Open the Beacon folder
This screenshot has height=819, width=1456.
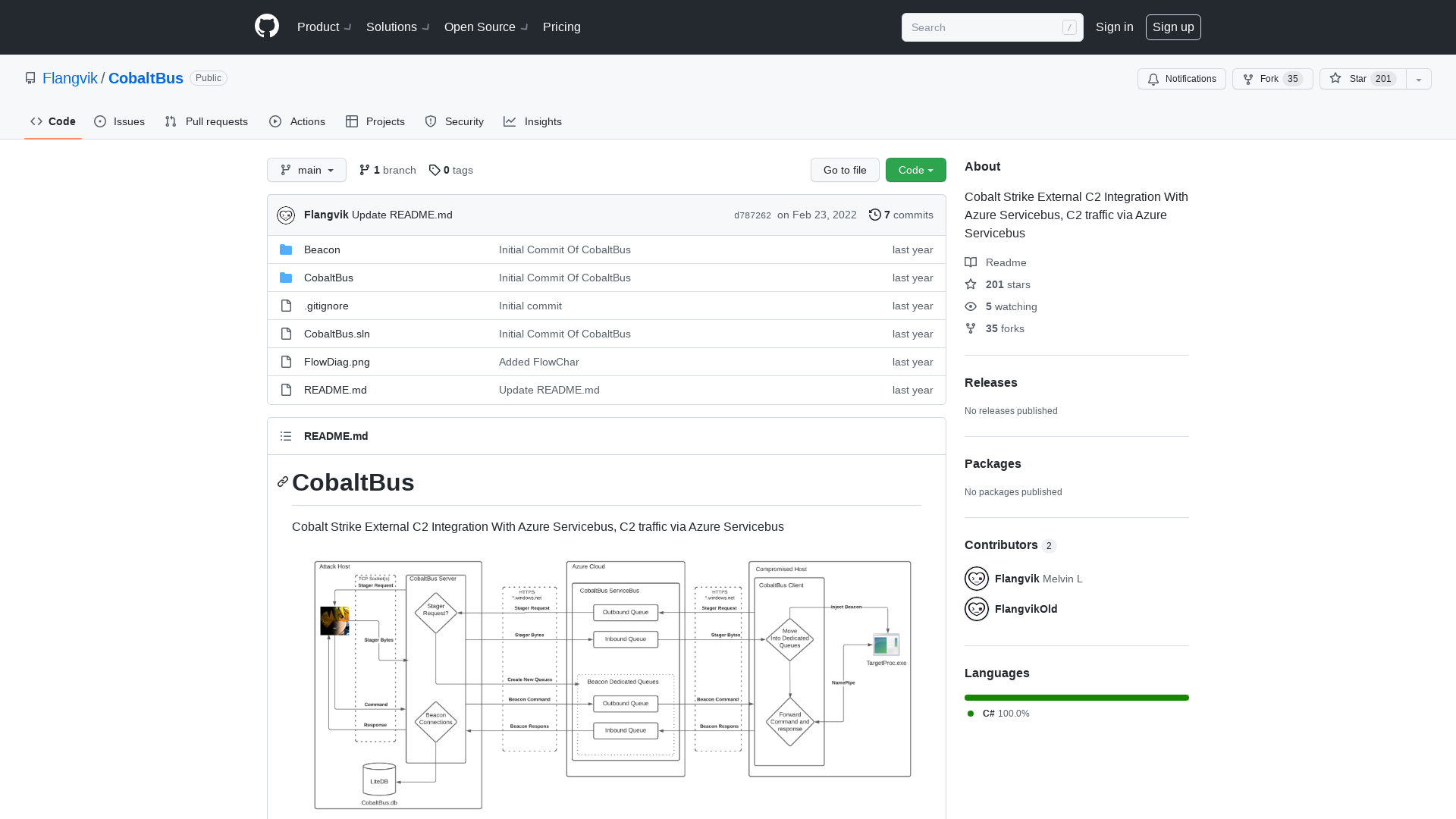click(x=322, y=249)
